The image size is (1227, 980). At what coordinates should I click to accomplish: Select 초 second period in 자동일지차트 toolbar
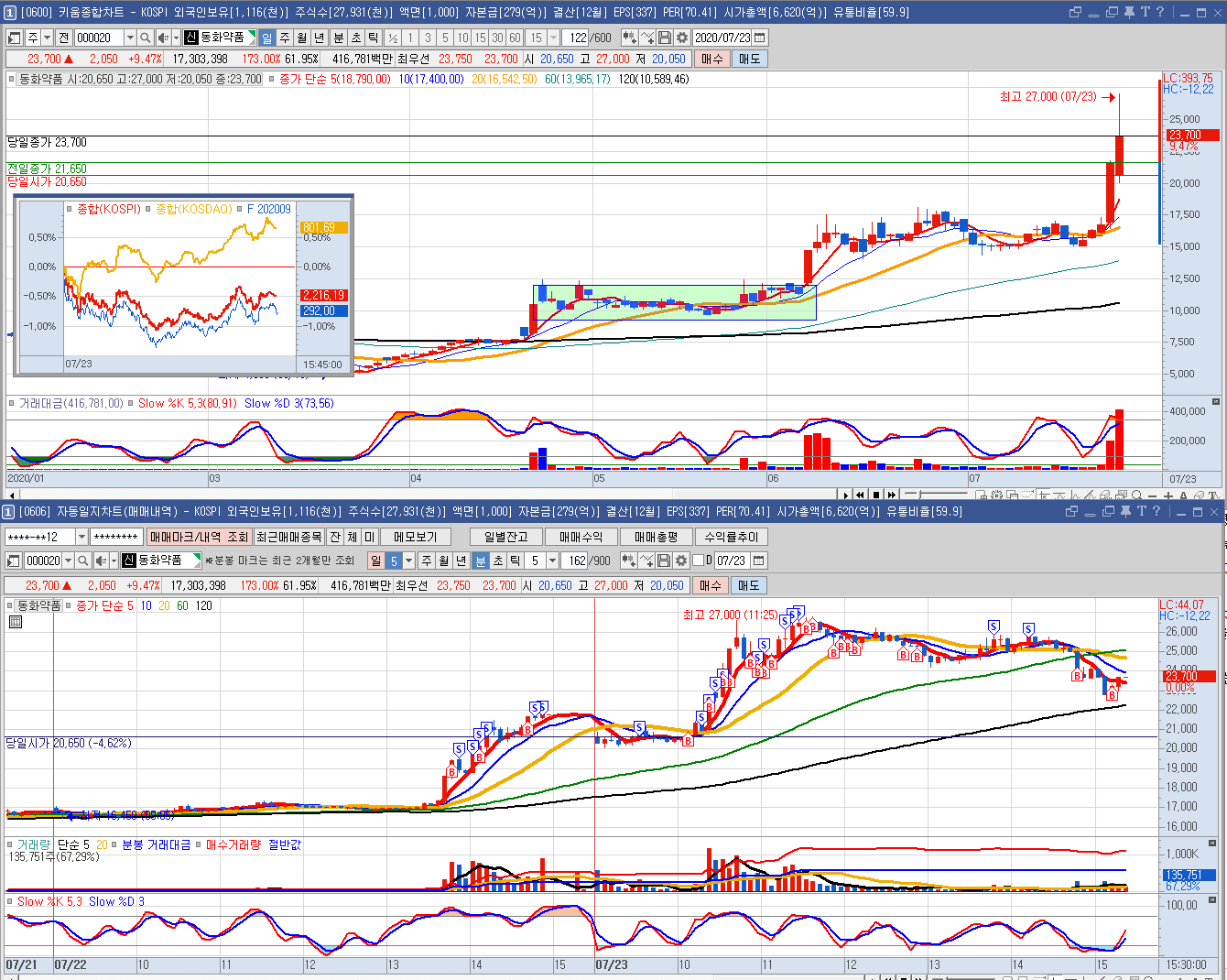click(497, 560)
